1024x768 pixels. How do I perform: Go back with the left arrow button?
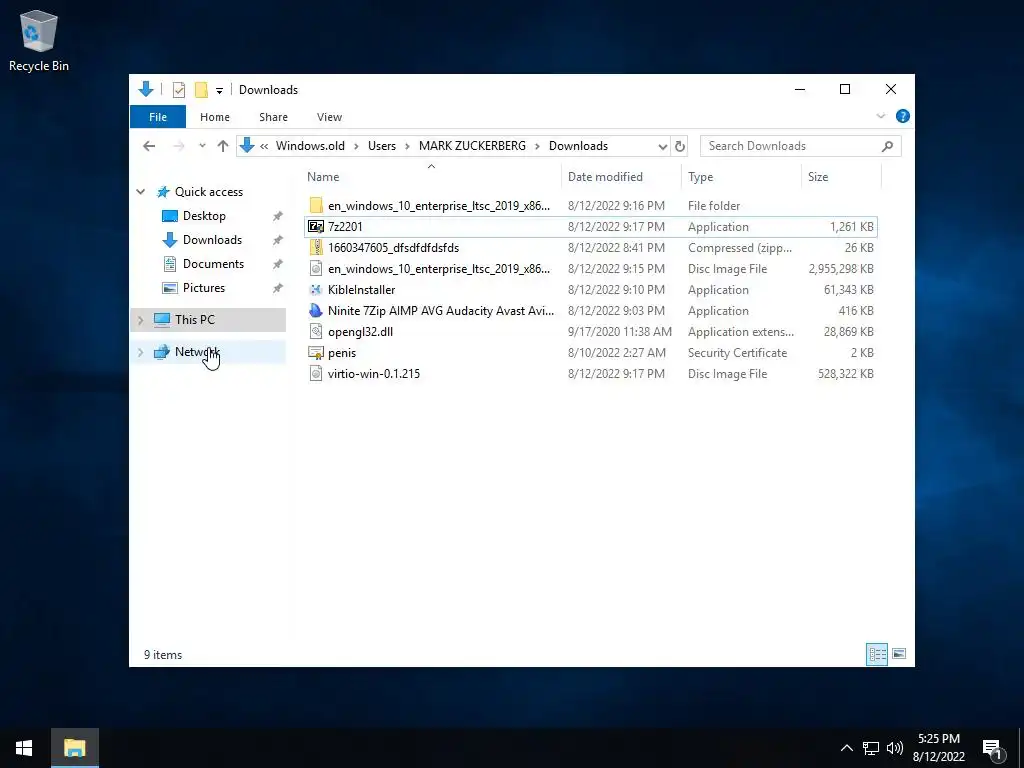[x=149, y=146]
